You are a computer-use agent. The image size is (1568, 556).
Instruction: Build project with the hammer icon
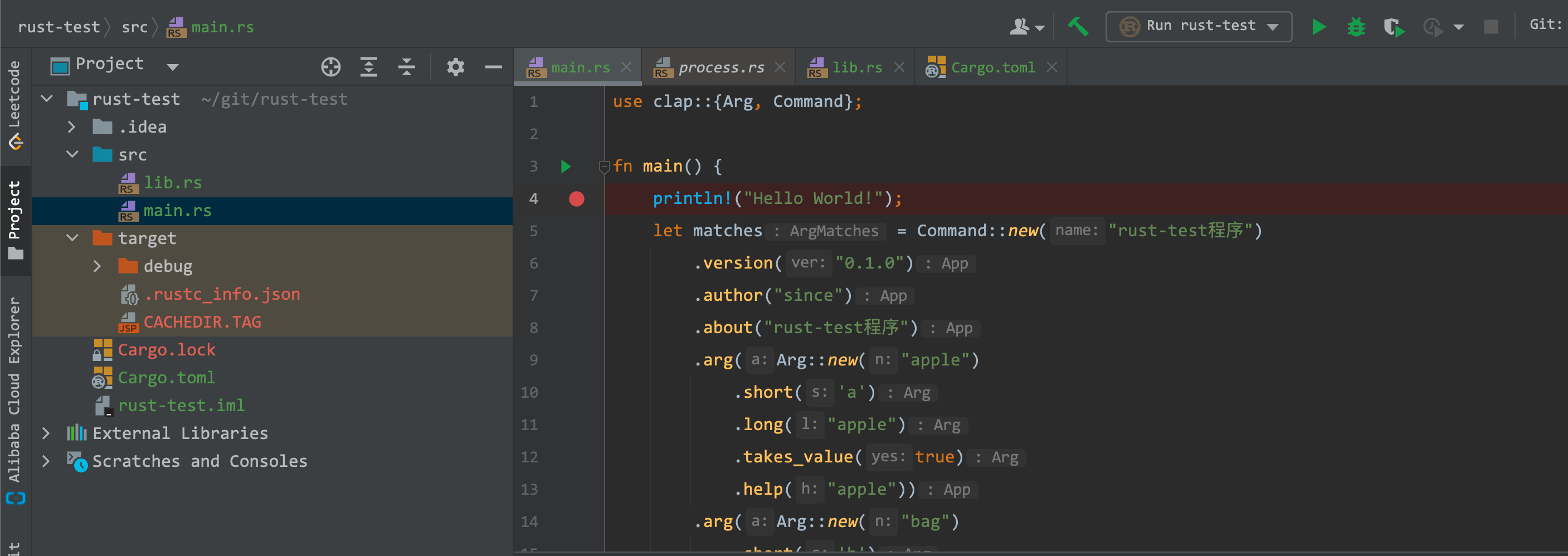tap(1078, 26)
